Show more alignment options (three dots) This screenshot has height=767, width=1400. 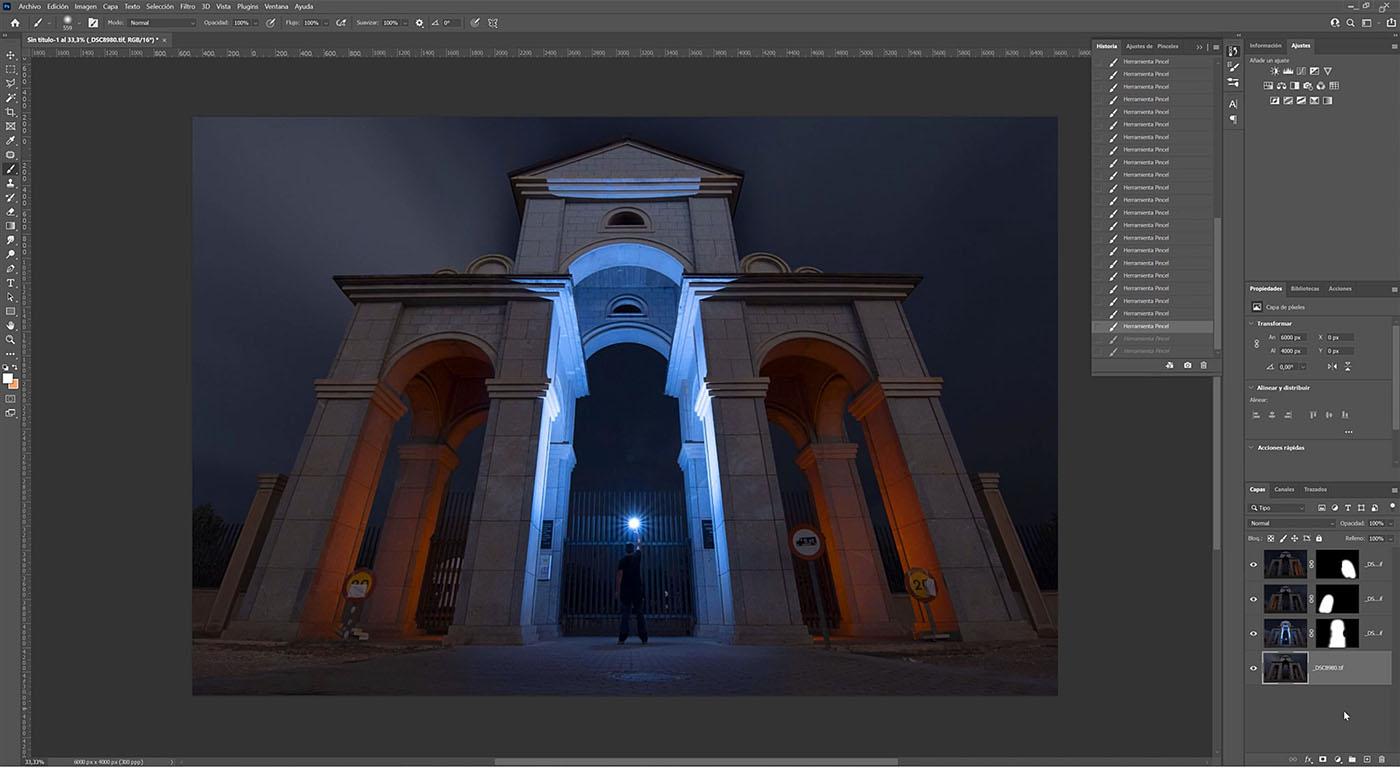tap(1348, 432)
